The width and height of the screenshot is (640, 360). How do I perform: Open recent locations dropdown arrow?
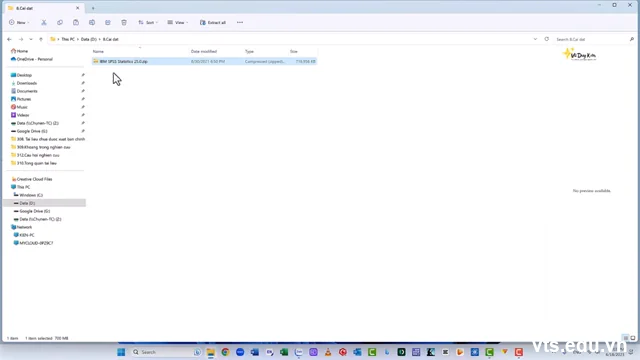pos(31,39)
